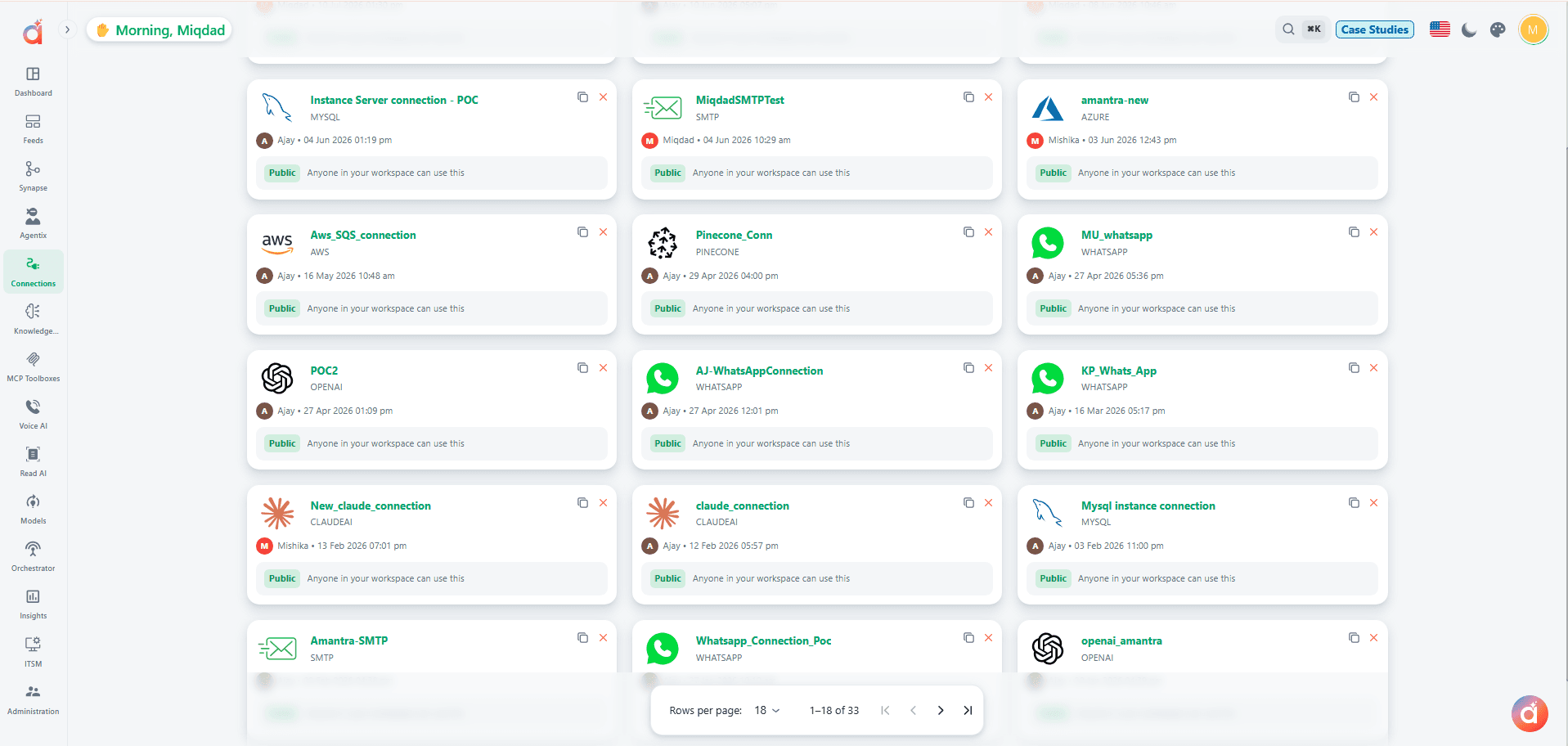Screen dimensions: 1568x746
Task: Duplicate the amantra-new Azure connection
Action: (1354, 97)
